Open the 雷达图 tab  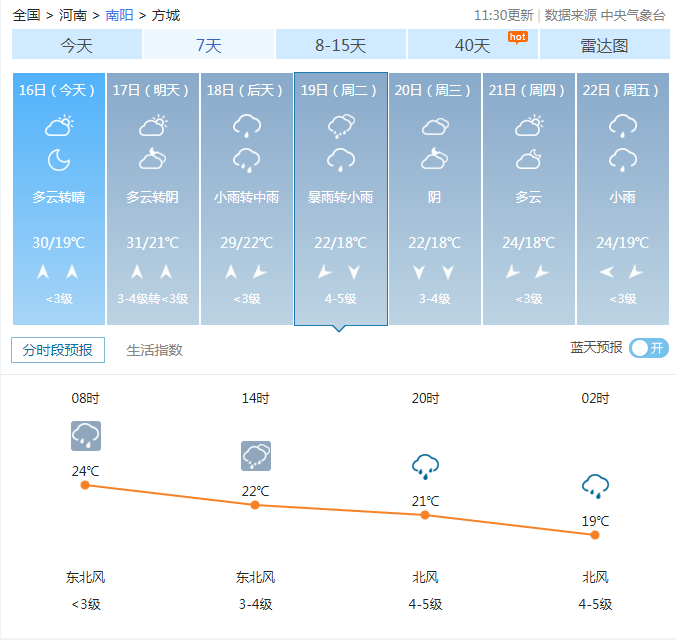coord(604,45)
